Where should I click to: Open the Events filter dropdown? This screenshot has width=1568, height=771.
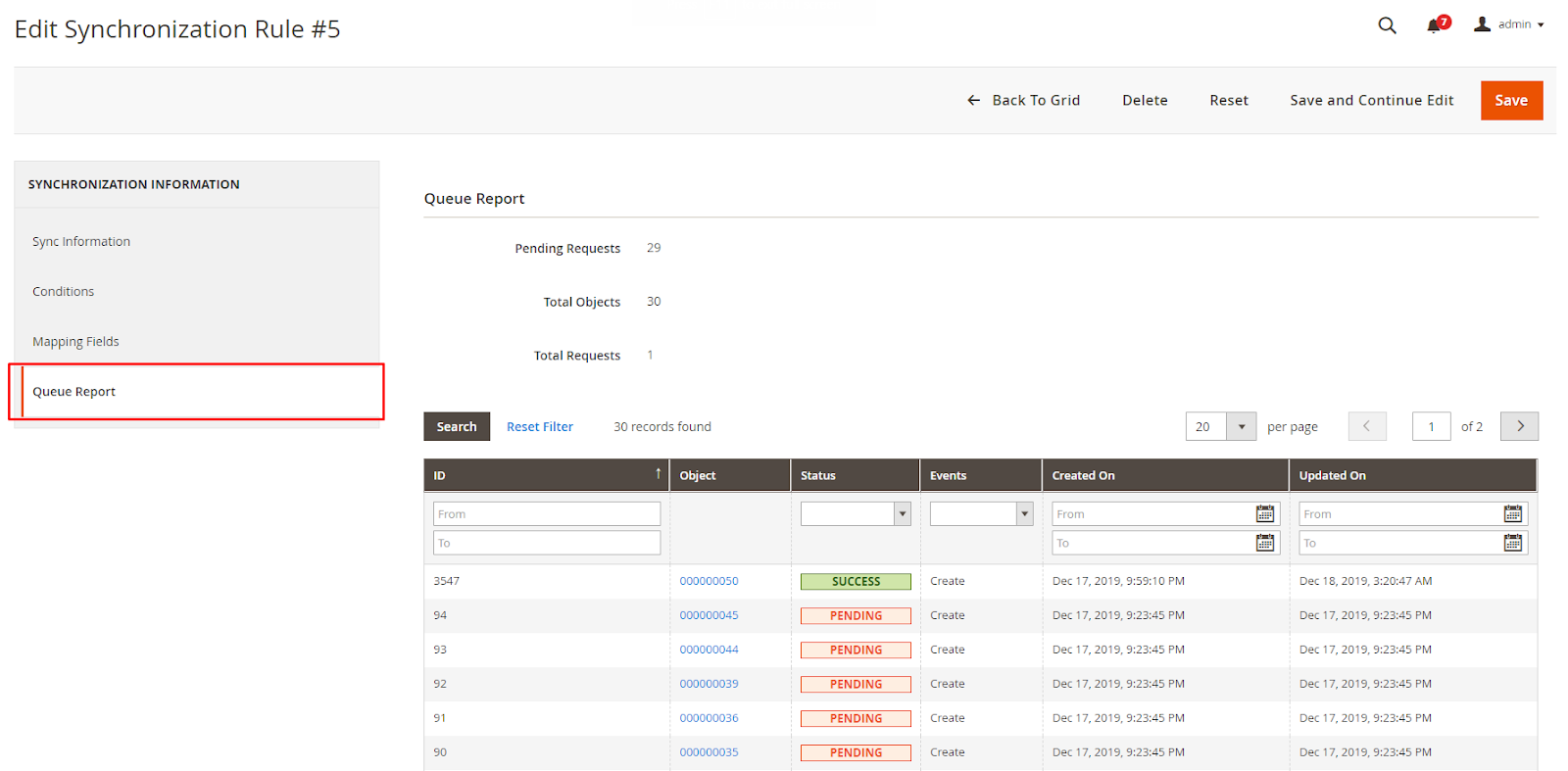click(981, 513)
